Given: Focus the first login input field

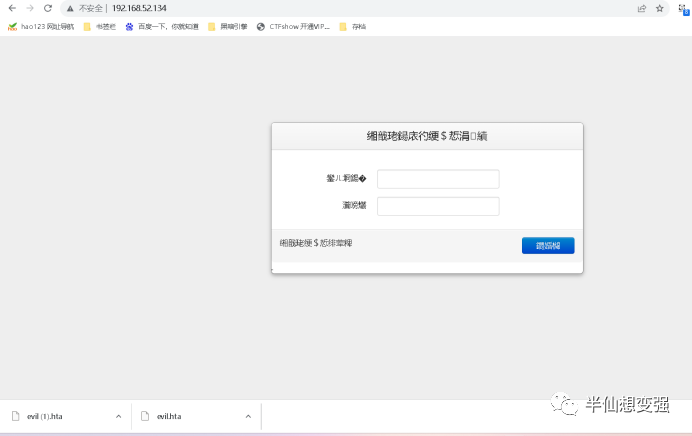Looking at the screenshot, I should [x=438, y=179].
